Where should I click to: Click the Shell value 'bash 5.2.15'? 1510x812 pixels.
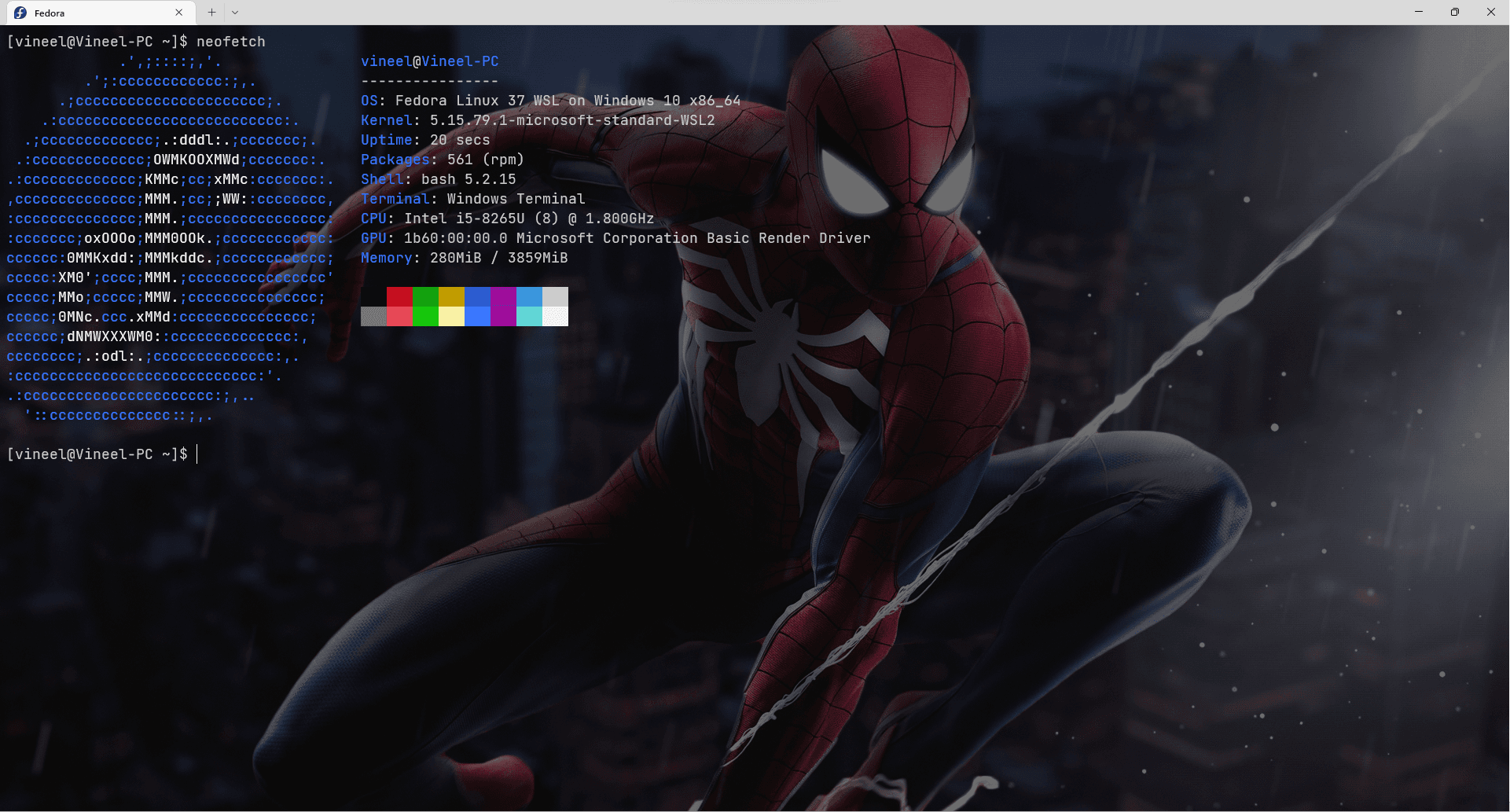468,179
